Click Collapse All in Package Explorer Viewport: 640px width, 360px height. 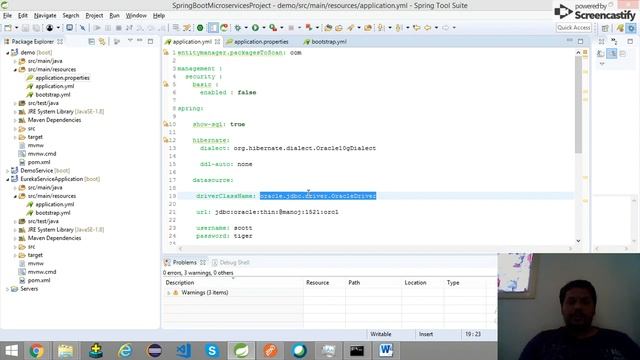coord(91,41)
